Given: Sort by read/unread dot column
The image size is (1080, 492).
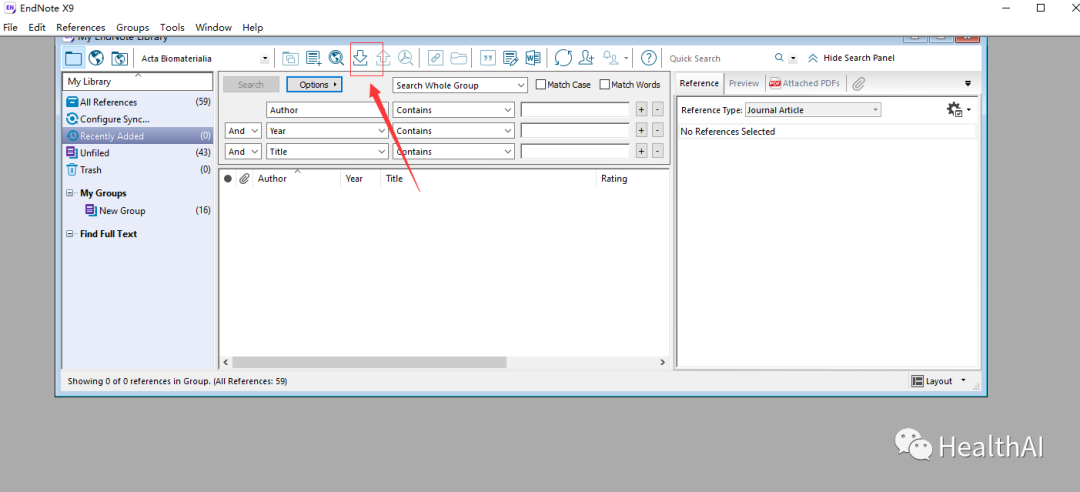Looking at the screenshot, I should pyautogui.click(x=228, y=178).
